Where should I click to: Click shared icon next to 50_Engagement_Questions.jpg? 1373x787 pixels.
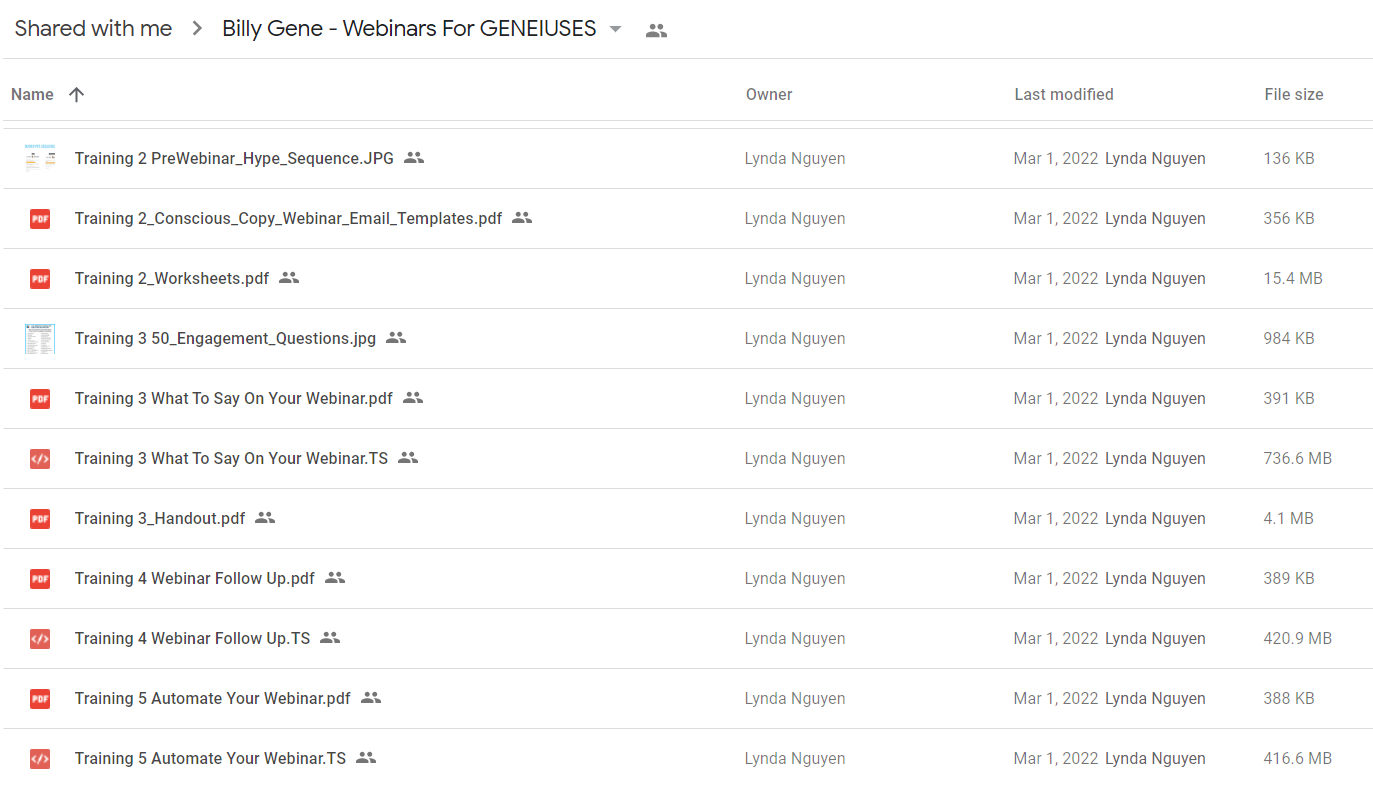click(x=396, y=337)
